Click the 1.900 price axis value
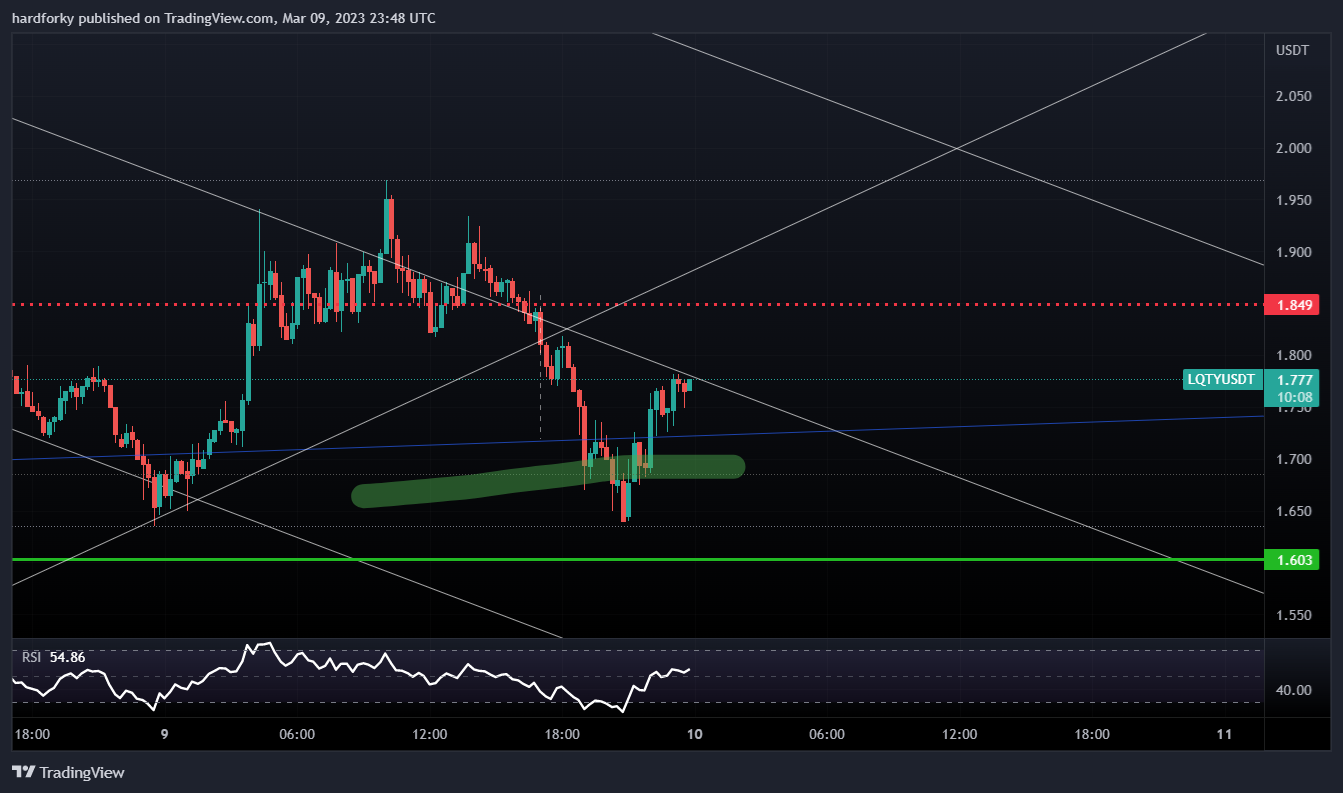 coord(1294,252)
